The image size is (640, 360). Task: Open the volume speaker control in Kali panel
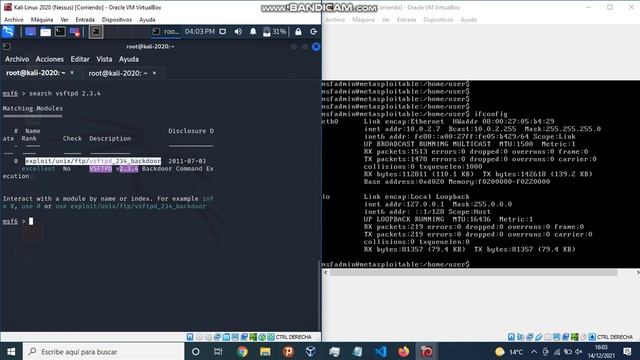coord(238,31)
